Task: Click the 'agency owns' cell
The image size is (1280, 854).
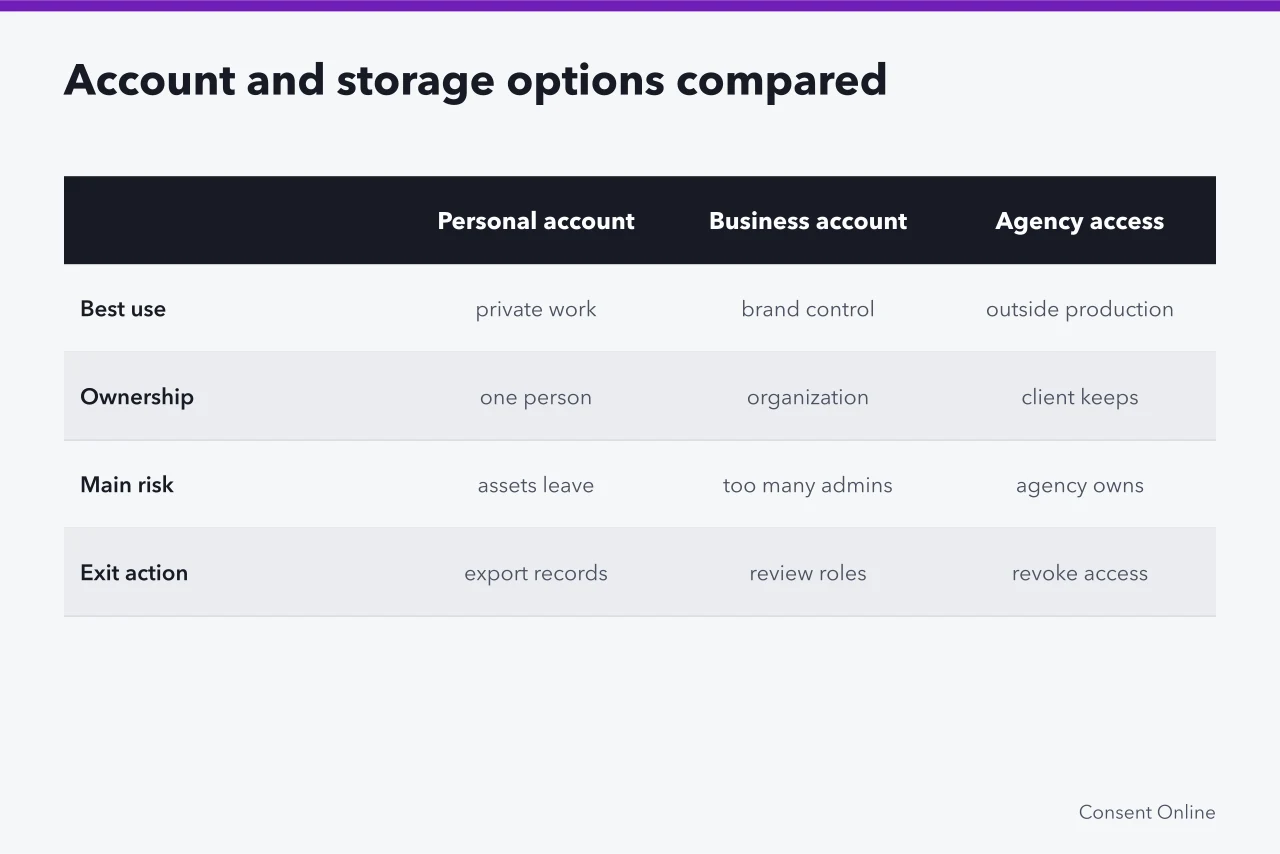Action: tap(1080, 486)
